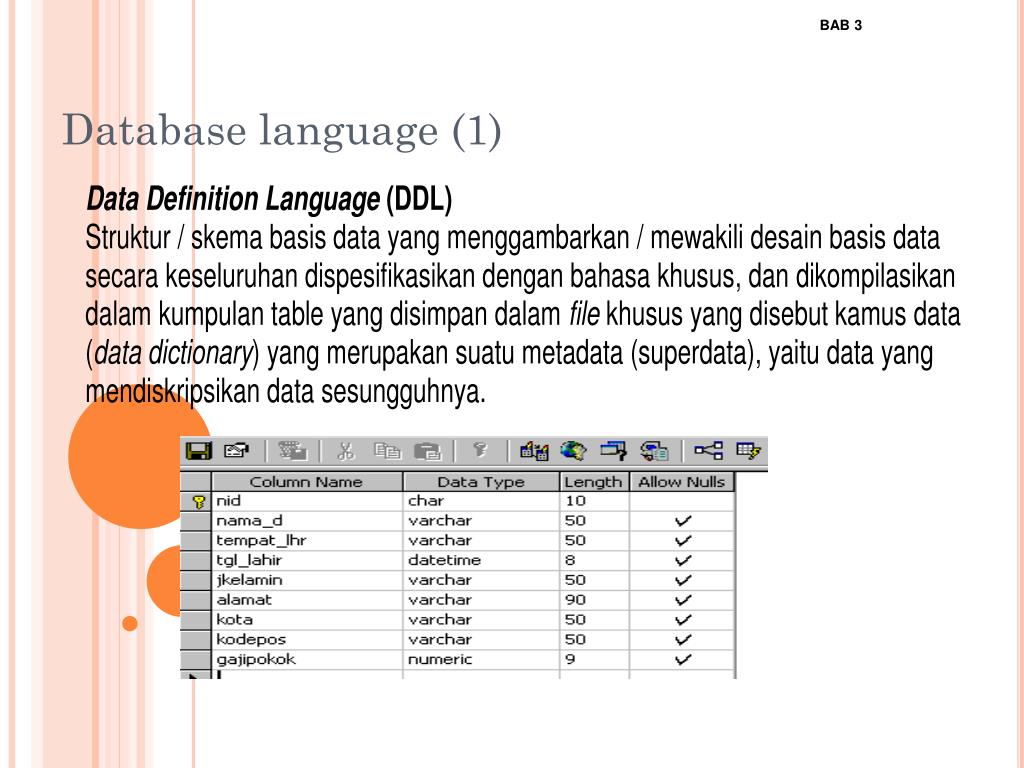Click the globe icon in toolbar
Screen dimensions: 1024x768
[x=573, y=451]
